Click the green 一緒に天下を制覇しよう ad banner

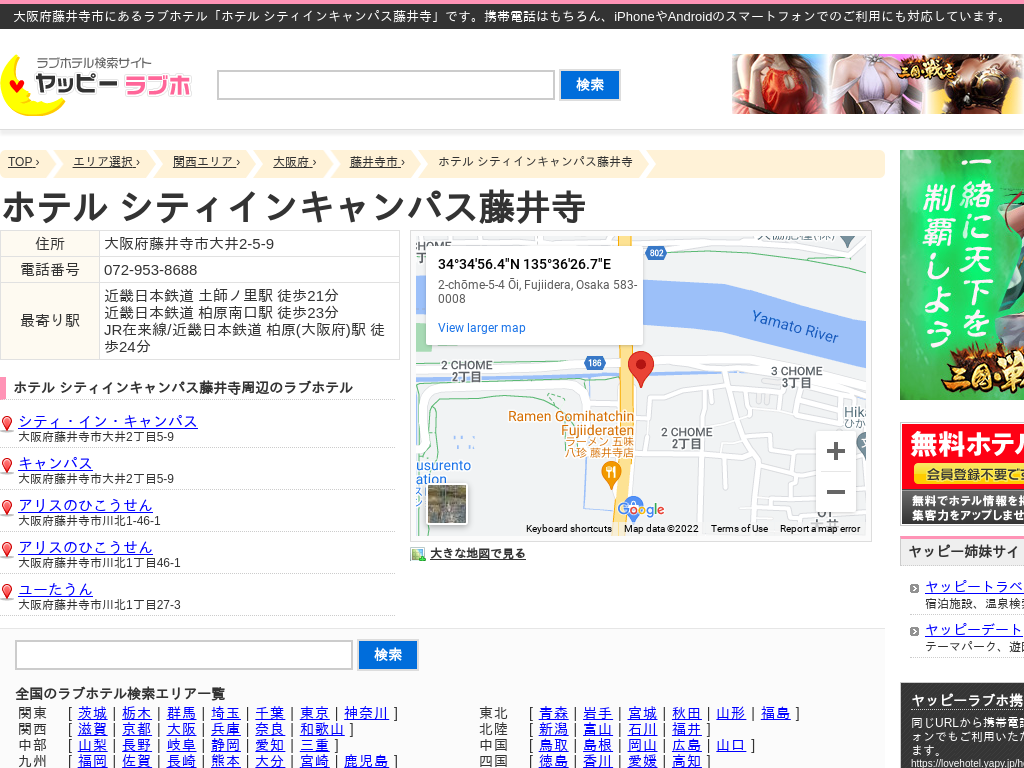pyautogui.click(x=962, y=275)
